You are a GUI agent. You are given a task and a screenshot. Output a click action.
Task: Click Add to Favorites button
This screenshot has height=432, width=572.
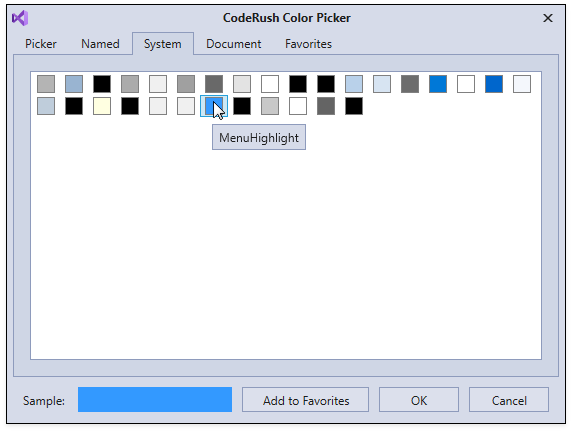[x=306, y=400]
